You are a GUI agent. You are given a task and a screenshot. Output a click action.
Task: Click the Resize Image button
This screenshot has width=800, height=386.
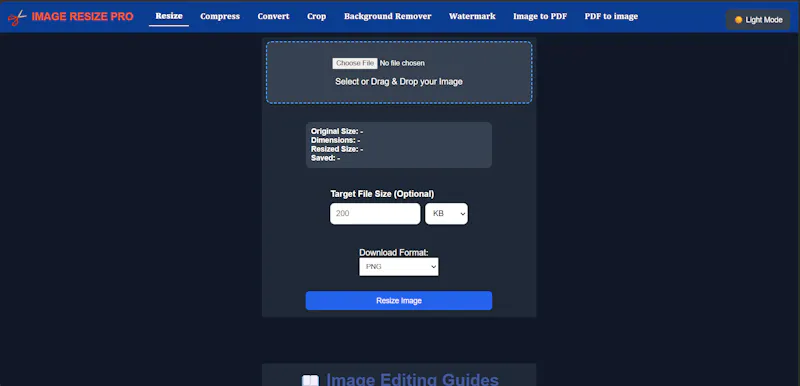[x=399, y=301]
